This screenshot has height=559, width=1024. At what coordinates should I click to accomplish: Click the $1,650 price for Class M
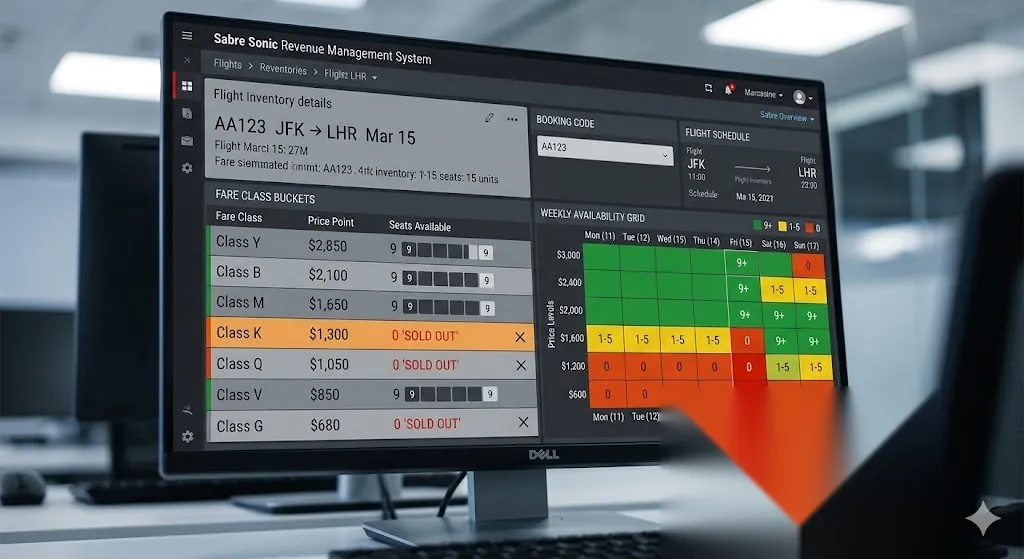click(328, 304)
